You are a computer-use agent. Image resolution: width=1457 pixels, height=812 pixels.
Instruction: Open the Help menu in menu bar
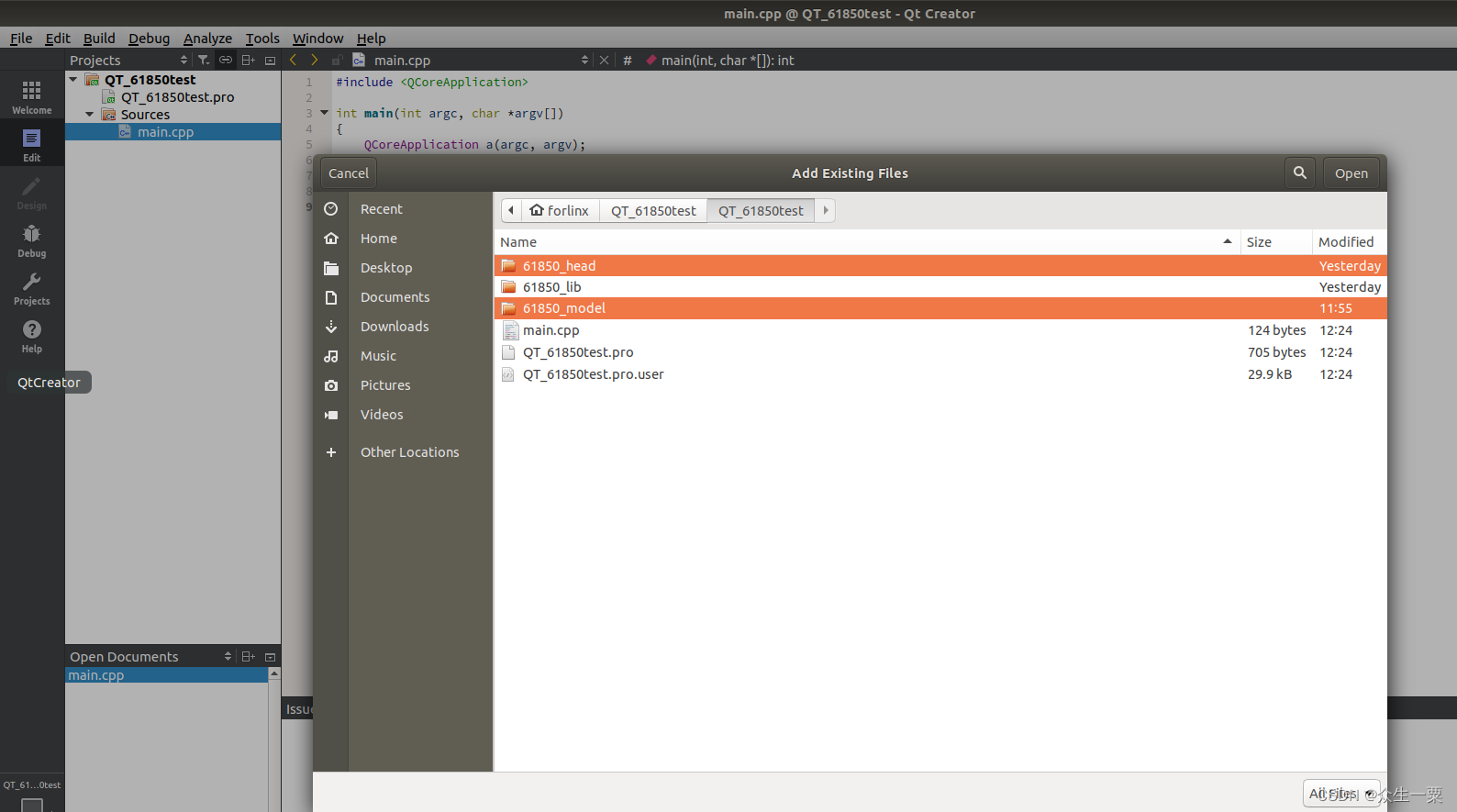coord(371,38)
